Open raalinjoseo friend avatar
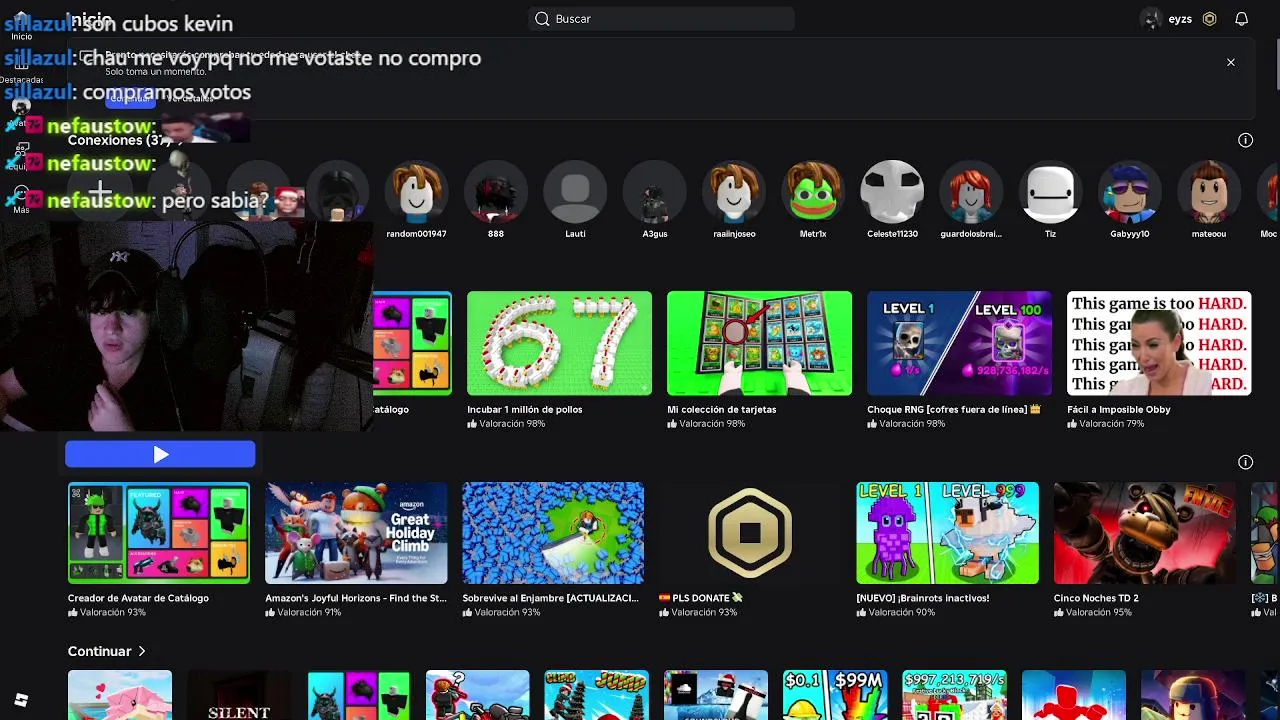Image resolution: width=1280 pixels, height=720 pixels. [x=734, y=191]
